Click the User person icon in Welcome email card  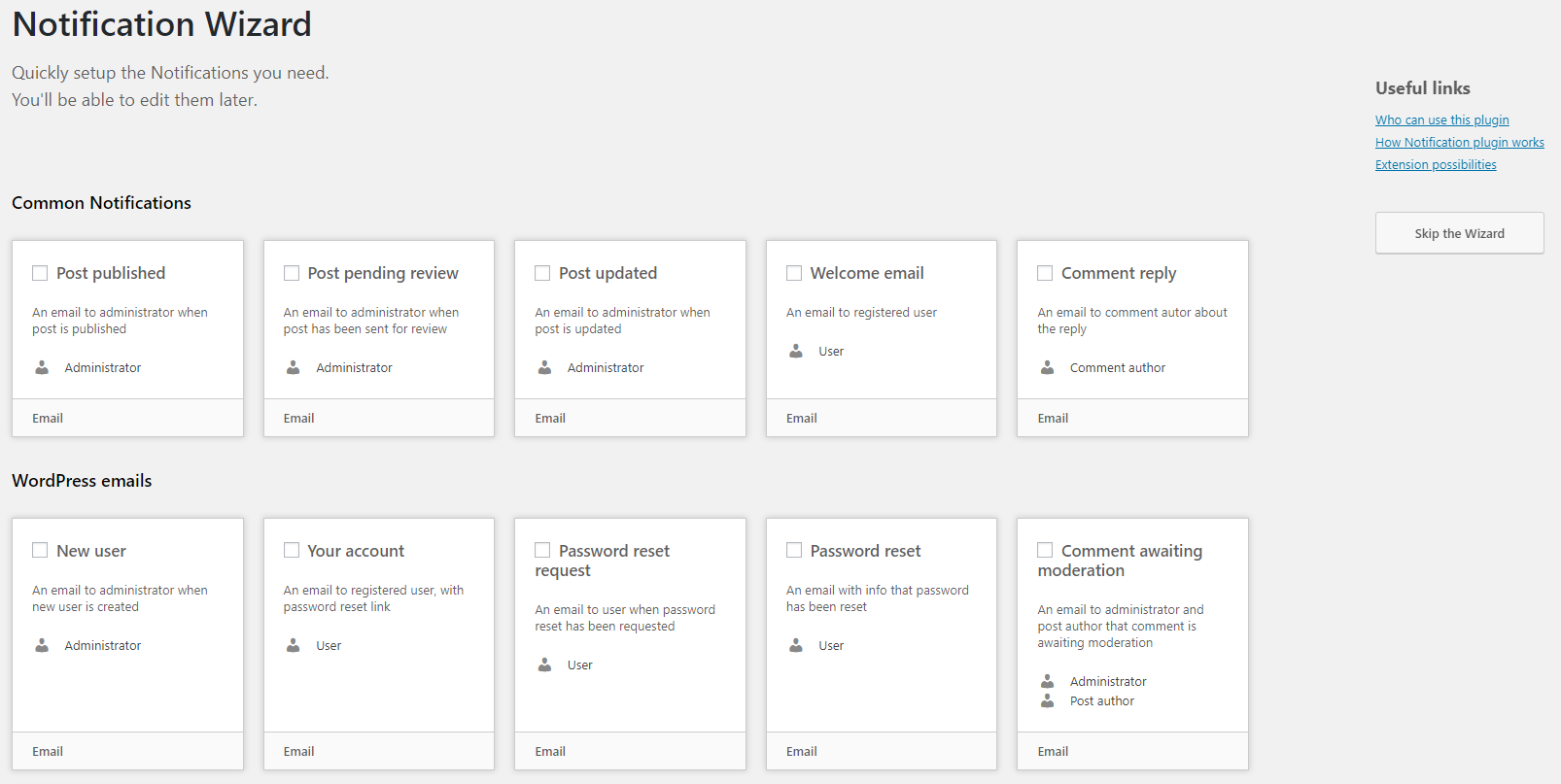(796, 351)
